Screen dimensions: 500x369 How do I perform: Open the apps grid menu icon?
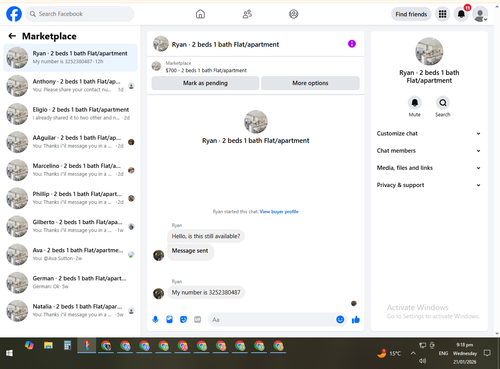(442, 14)
